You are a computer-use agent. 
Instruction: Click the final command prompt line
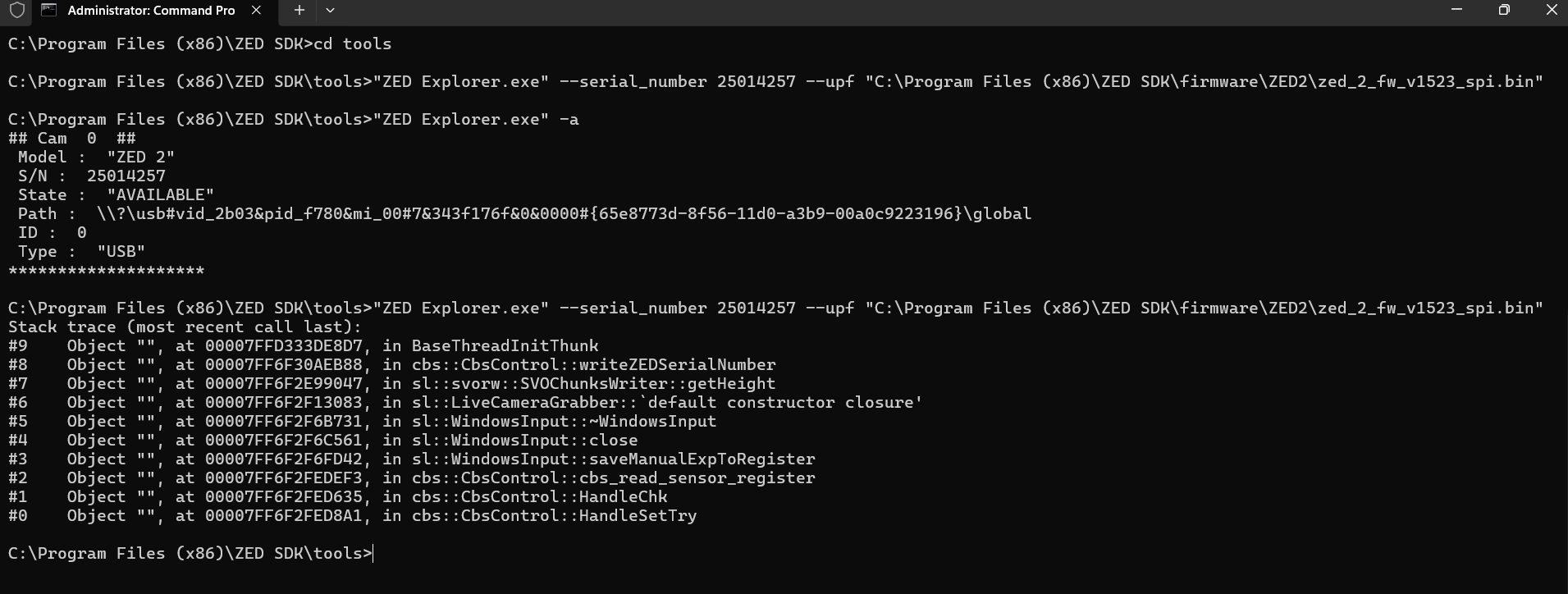pos(190,554)
